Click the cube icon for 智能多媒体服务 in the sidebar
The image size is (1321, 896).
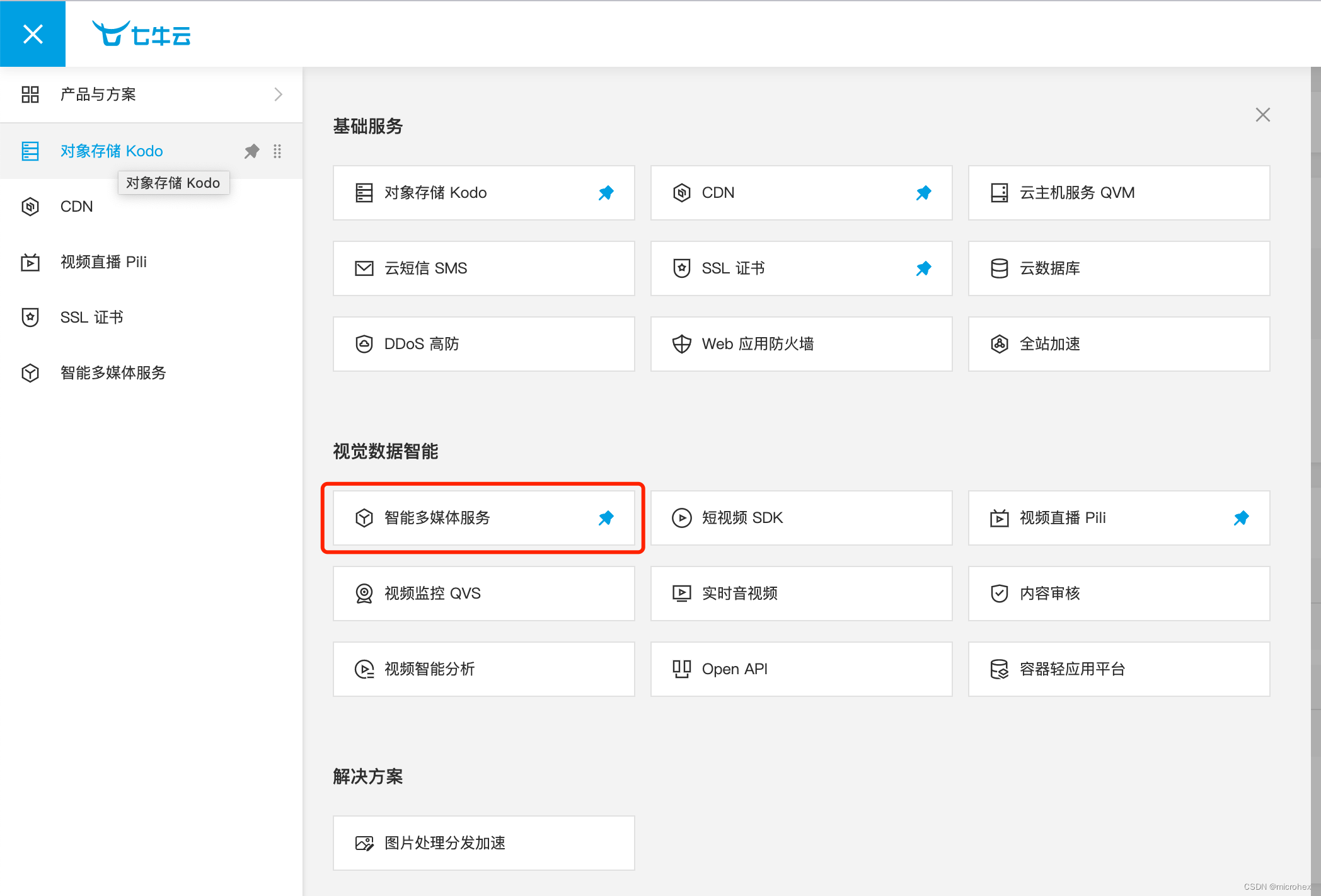(x=30, y=373)
